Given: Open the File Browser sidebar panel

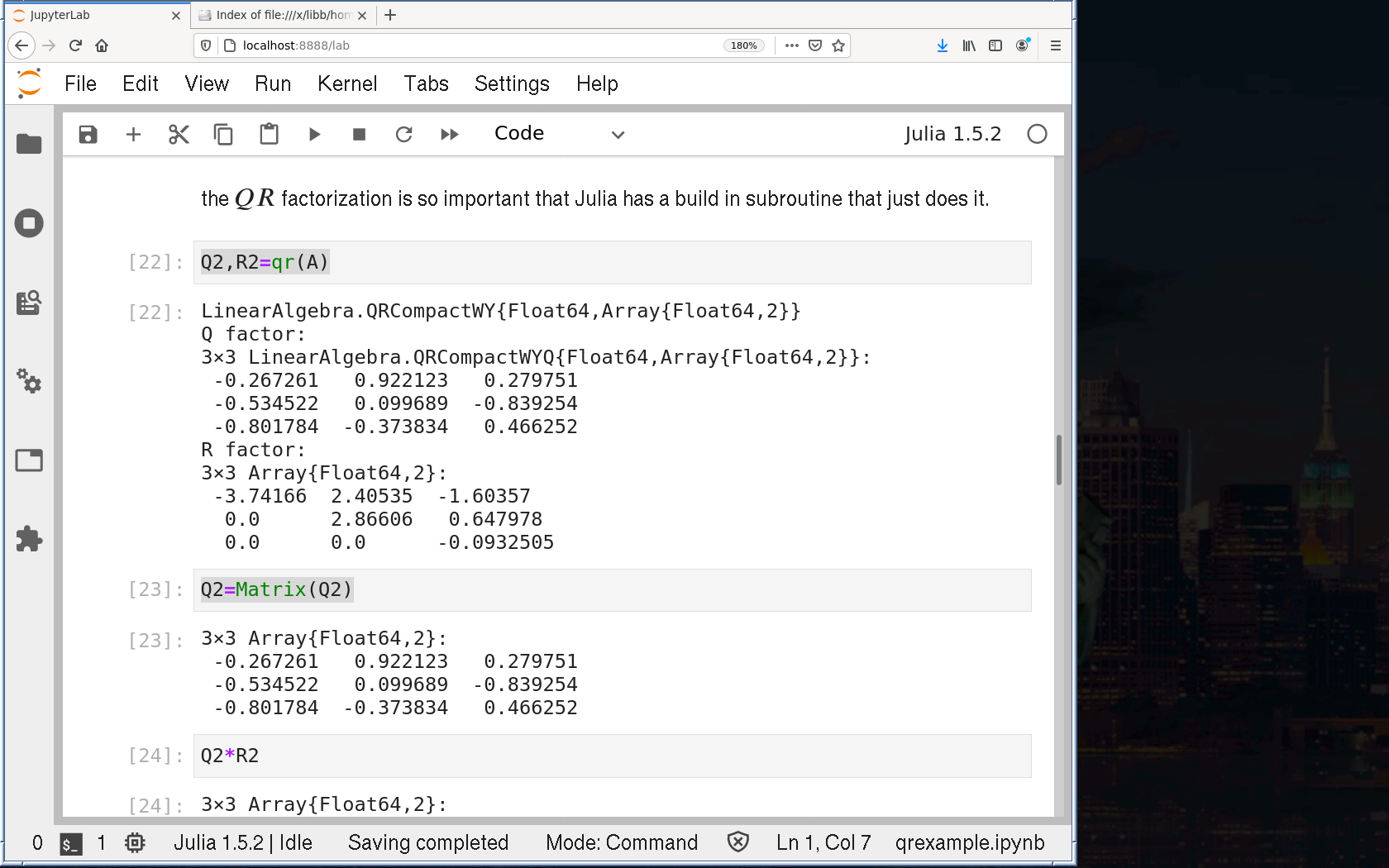Looking at the screenshot, I should pos(29,144).
